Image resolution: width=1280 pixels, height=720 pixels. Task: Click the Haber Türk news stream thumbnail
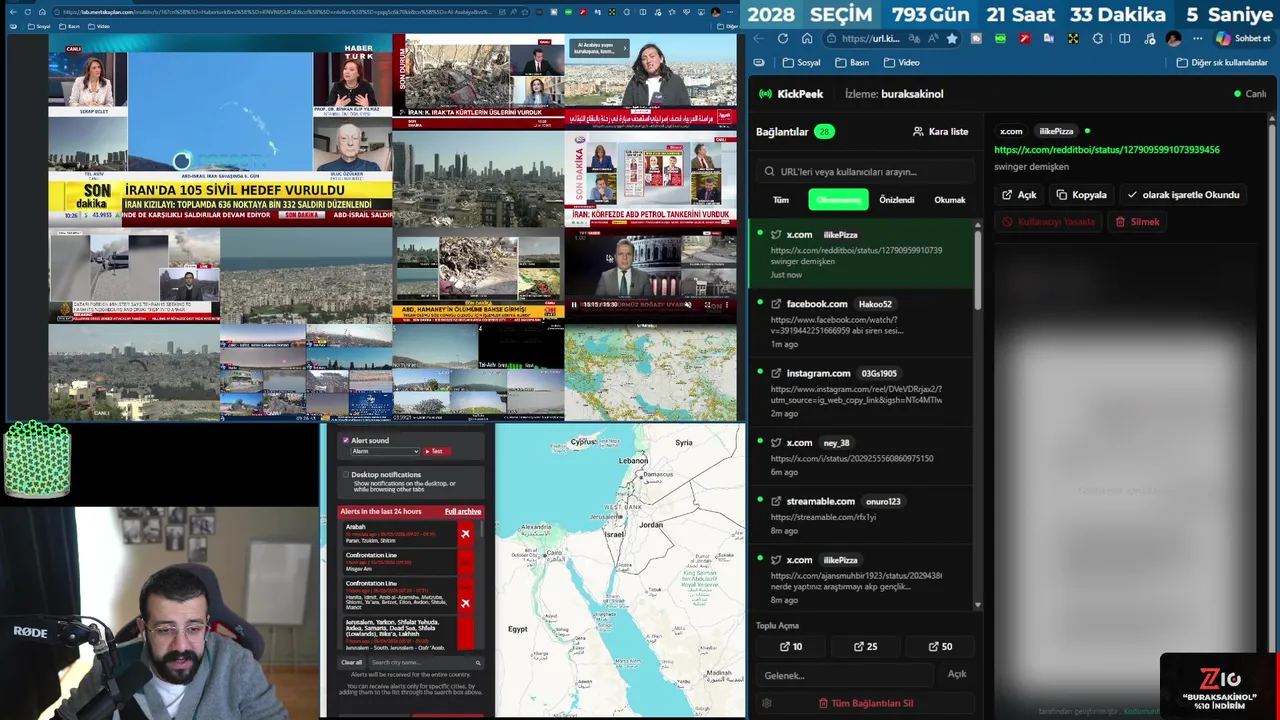point(220,132)
